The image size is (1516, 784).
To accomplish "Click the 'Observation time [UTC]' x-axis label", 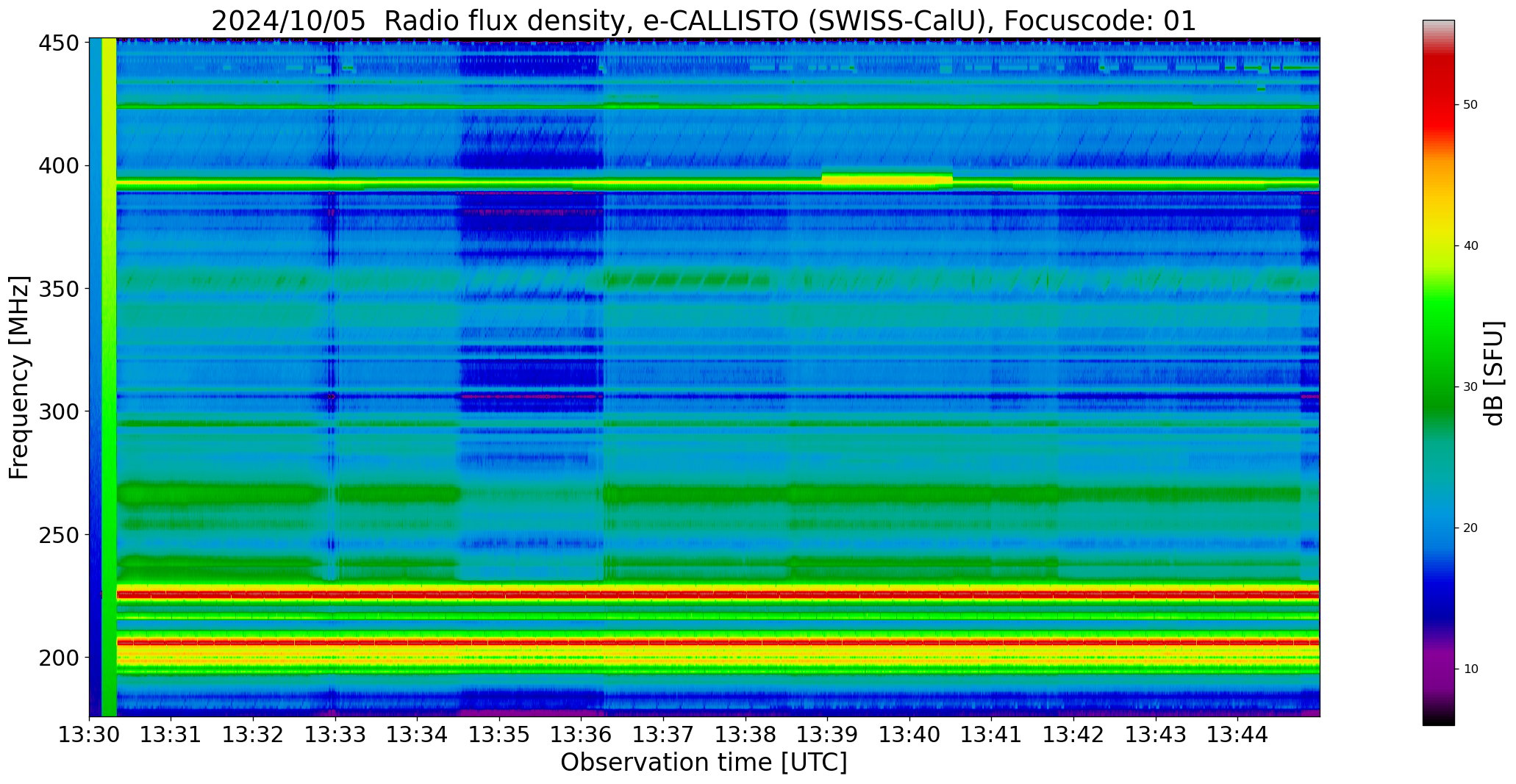I will tap(704, 762).
